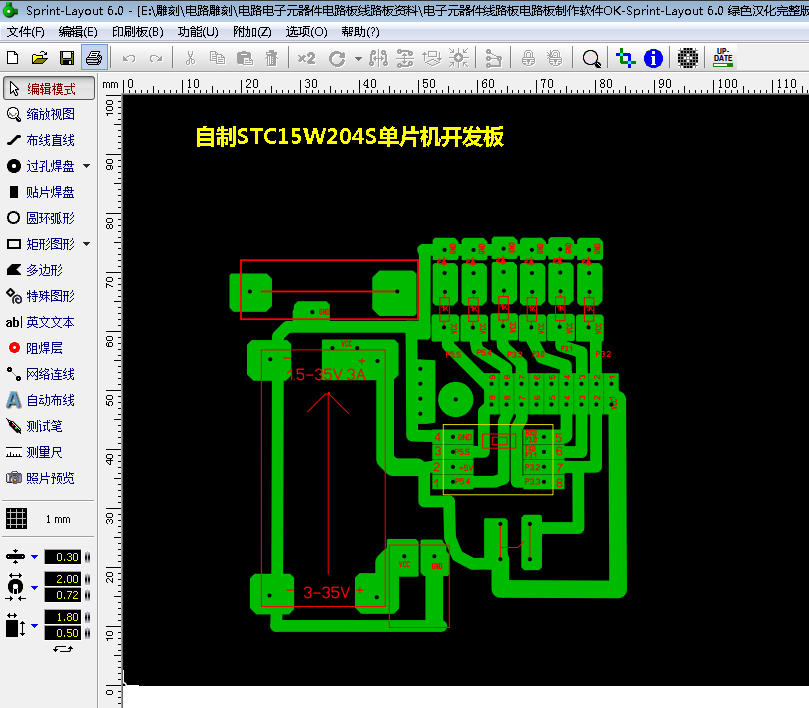
Task: Copy selection from the toolbar
Action: click(217, 58)
